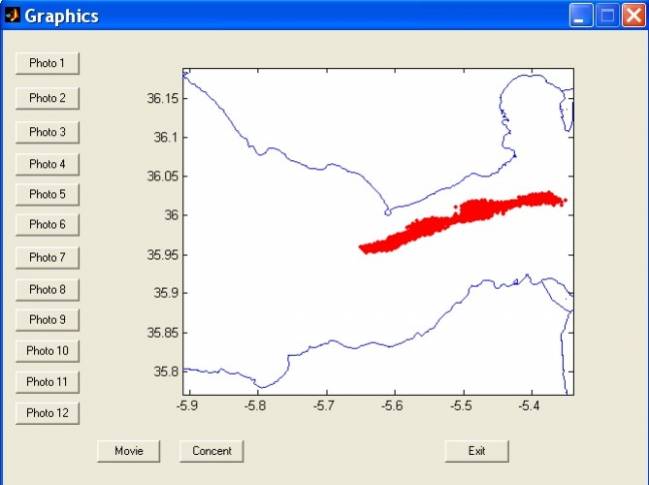The height and width of the screenshot is (485, 649).
Task: Exit the Graphics window
Action: 477,451
